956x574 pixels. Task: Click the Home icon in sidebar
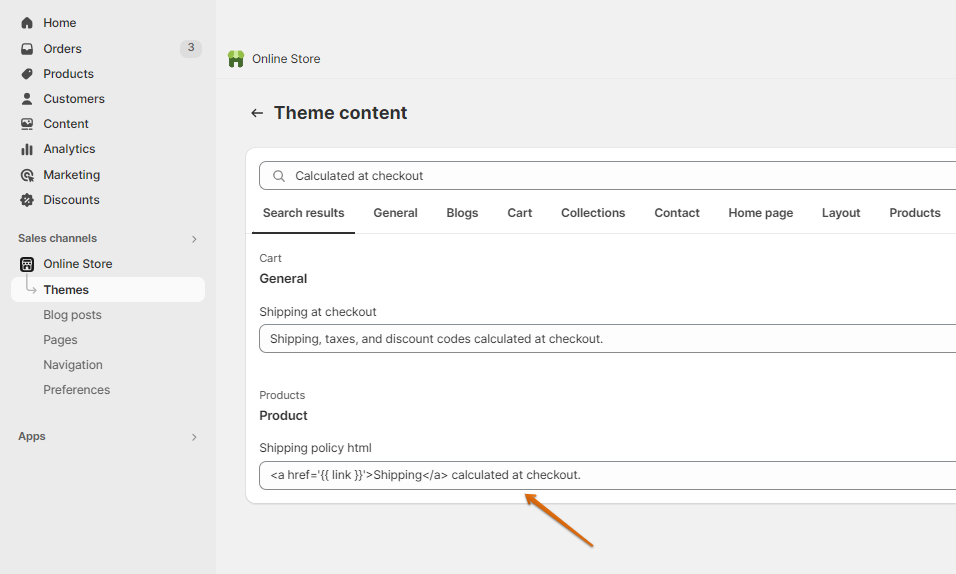(27, 23)
